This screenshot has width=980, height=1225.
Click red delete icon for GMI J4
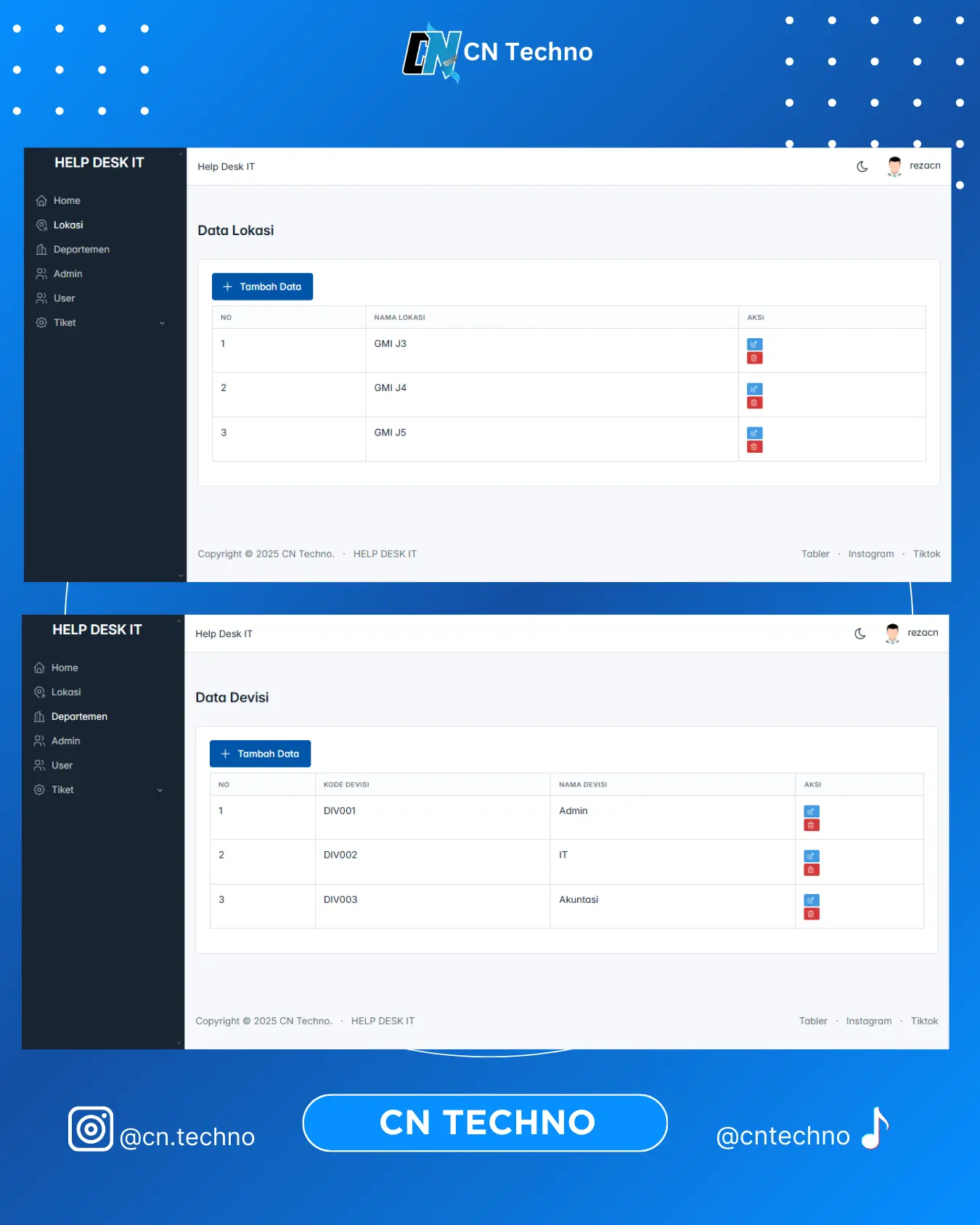754,403
